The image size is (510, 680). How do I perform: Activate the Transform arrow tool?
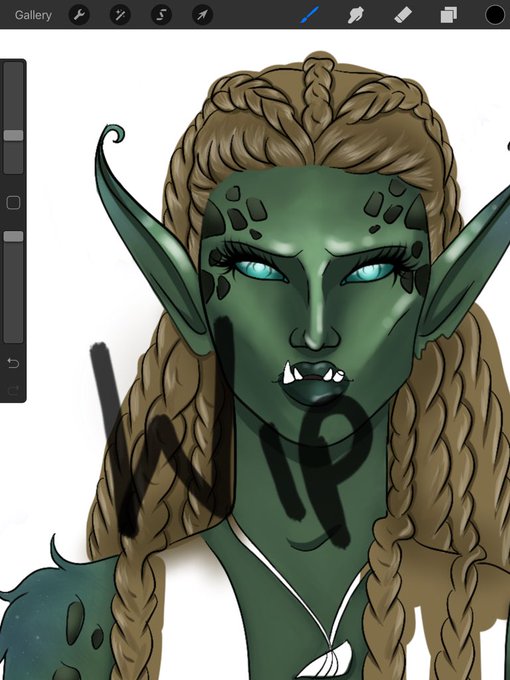(203, 15)
